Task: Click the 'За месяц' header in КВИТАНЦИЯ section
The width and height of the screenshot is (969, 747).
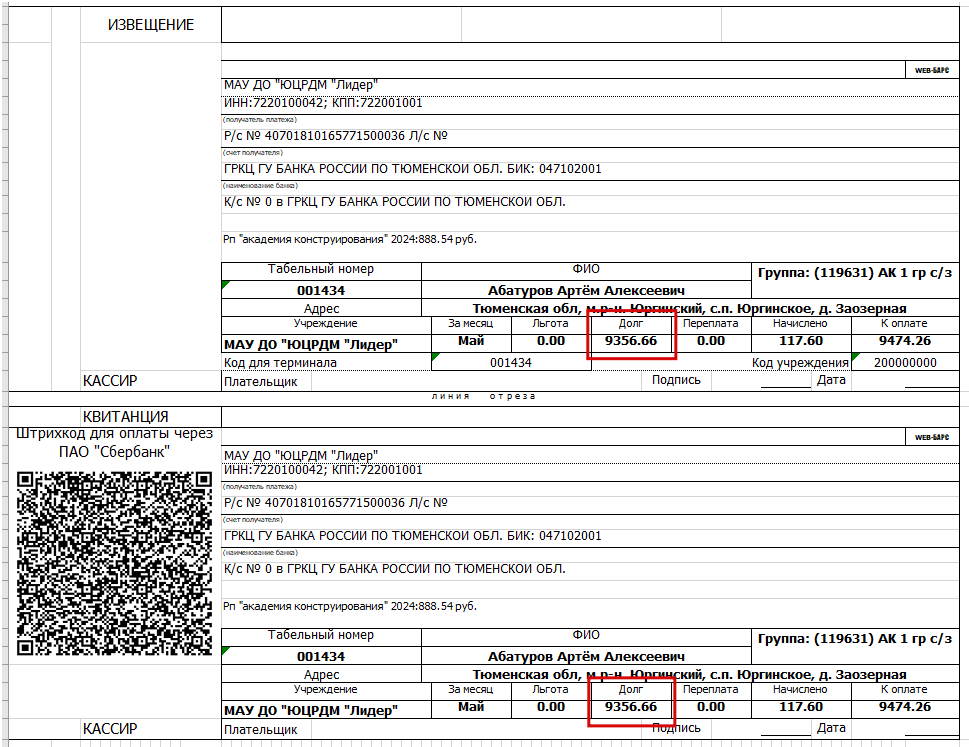Action: (x=471, y=689)
